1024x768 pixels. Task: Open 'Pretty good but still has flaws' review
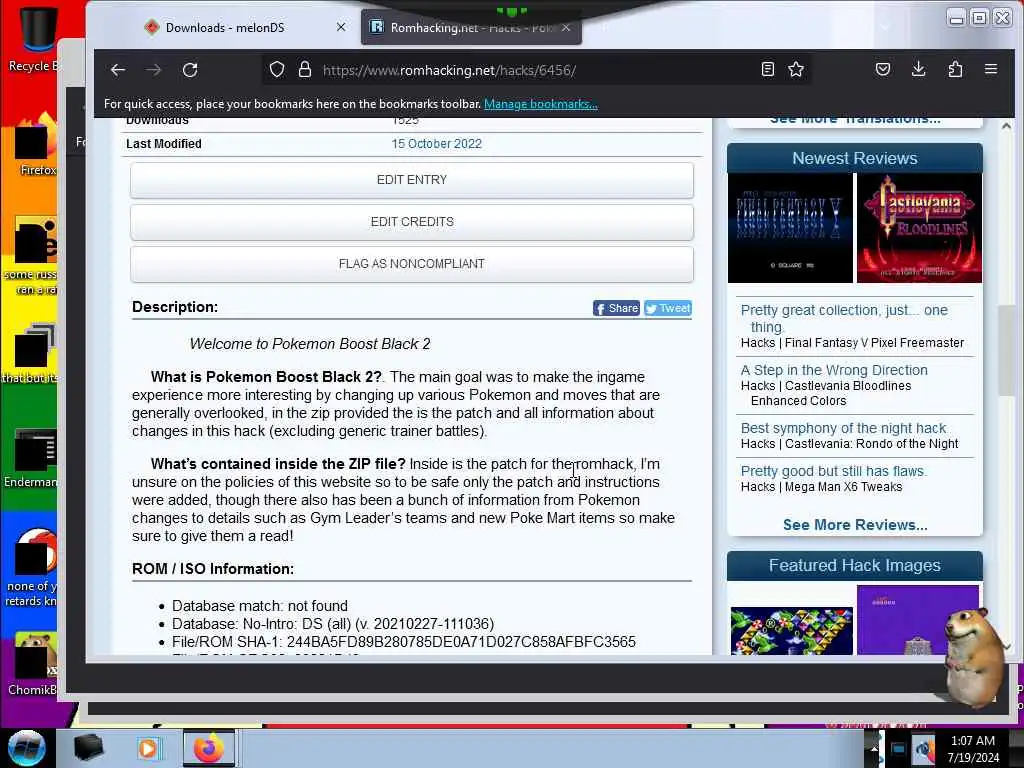point(834,471)
